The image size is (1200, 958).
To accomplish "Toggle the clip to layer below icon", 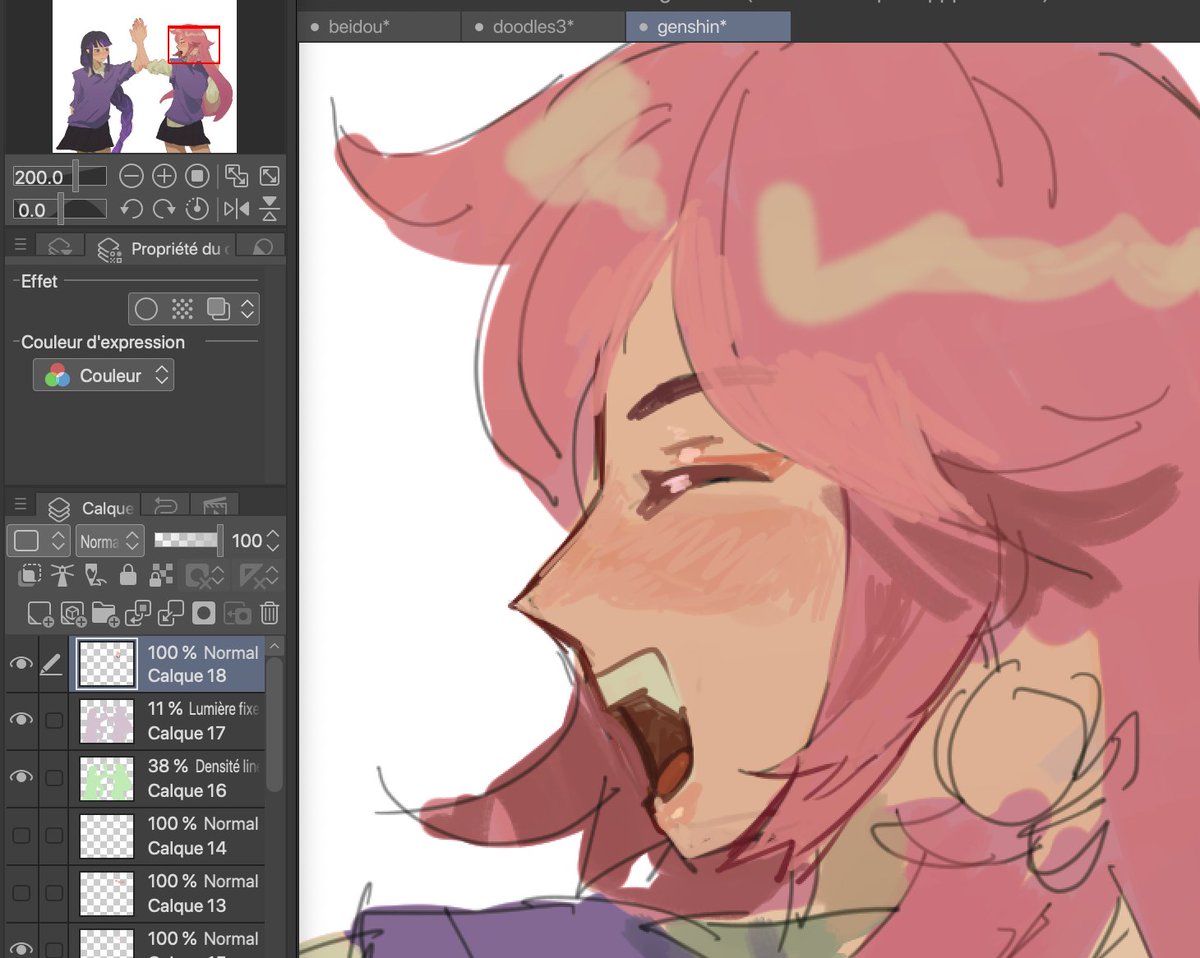I will pos(31,575).
